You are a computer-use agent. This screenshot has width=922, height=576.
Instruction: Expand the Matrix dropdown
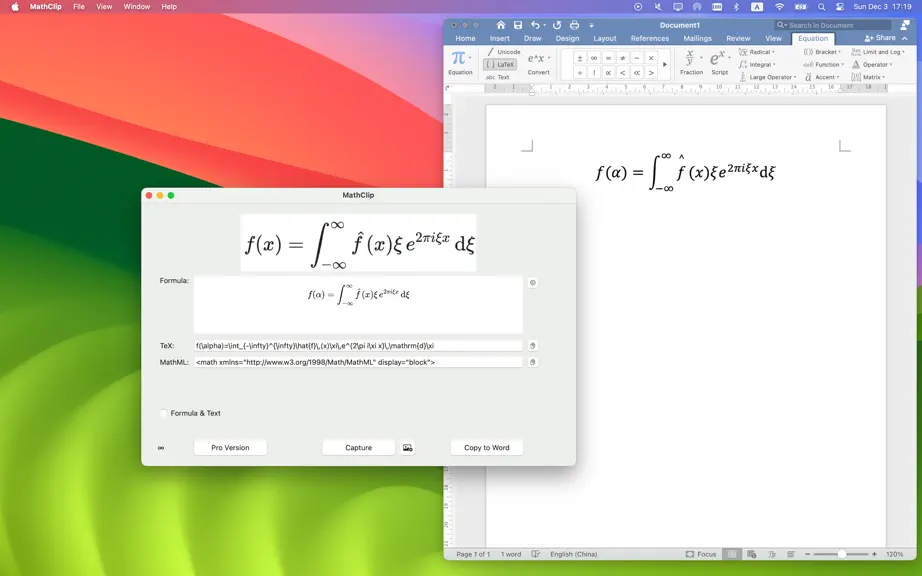coord(868,77)
